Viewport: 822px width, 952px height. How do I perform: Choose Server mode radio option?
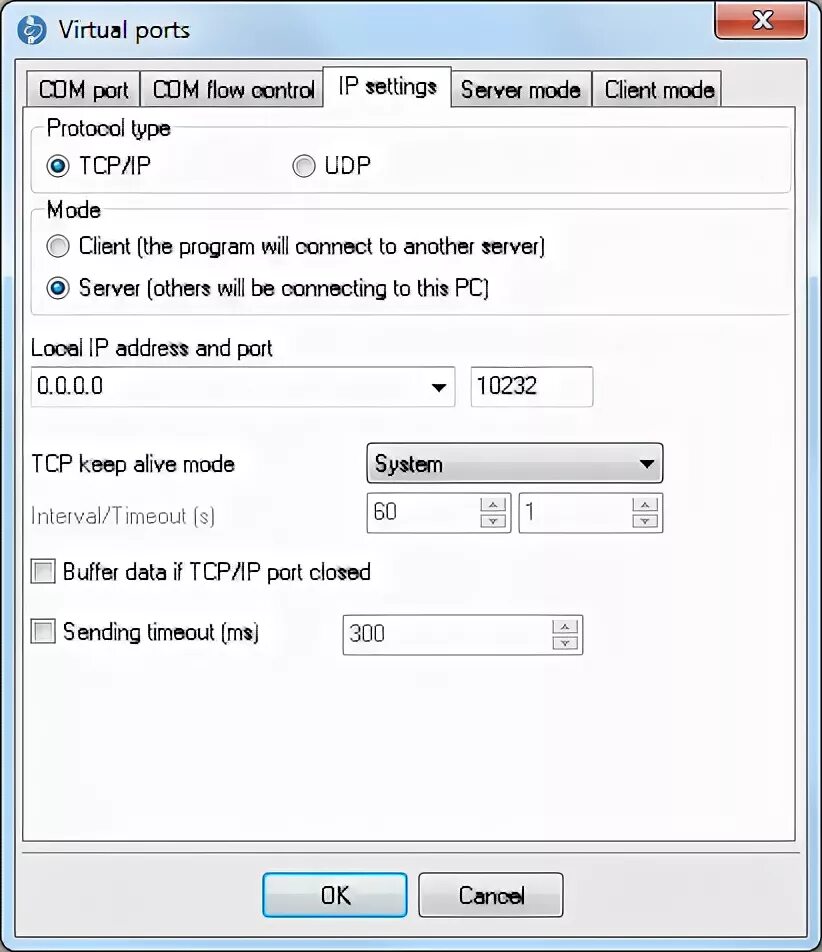coord(58,288)
